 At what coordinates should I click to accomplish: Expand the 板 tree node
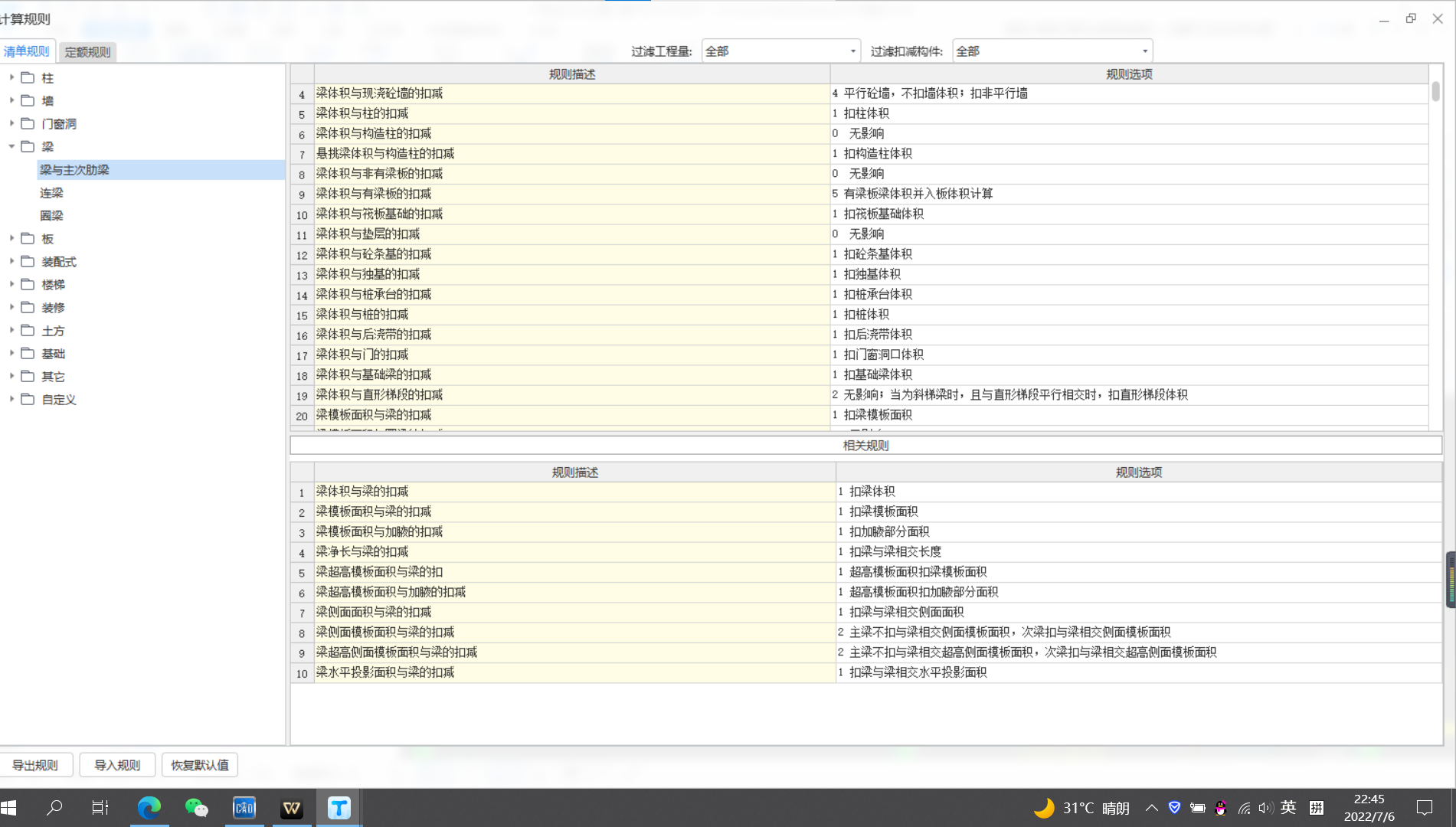[11, 238]
